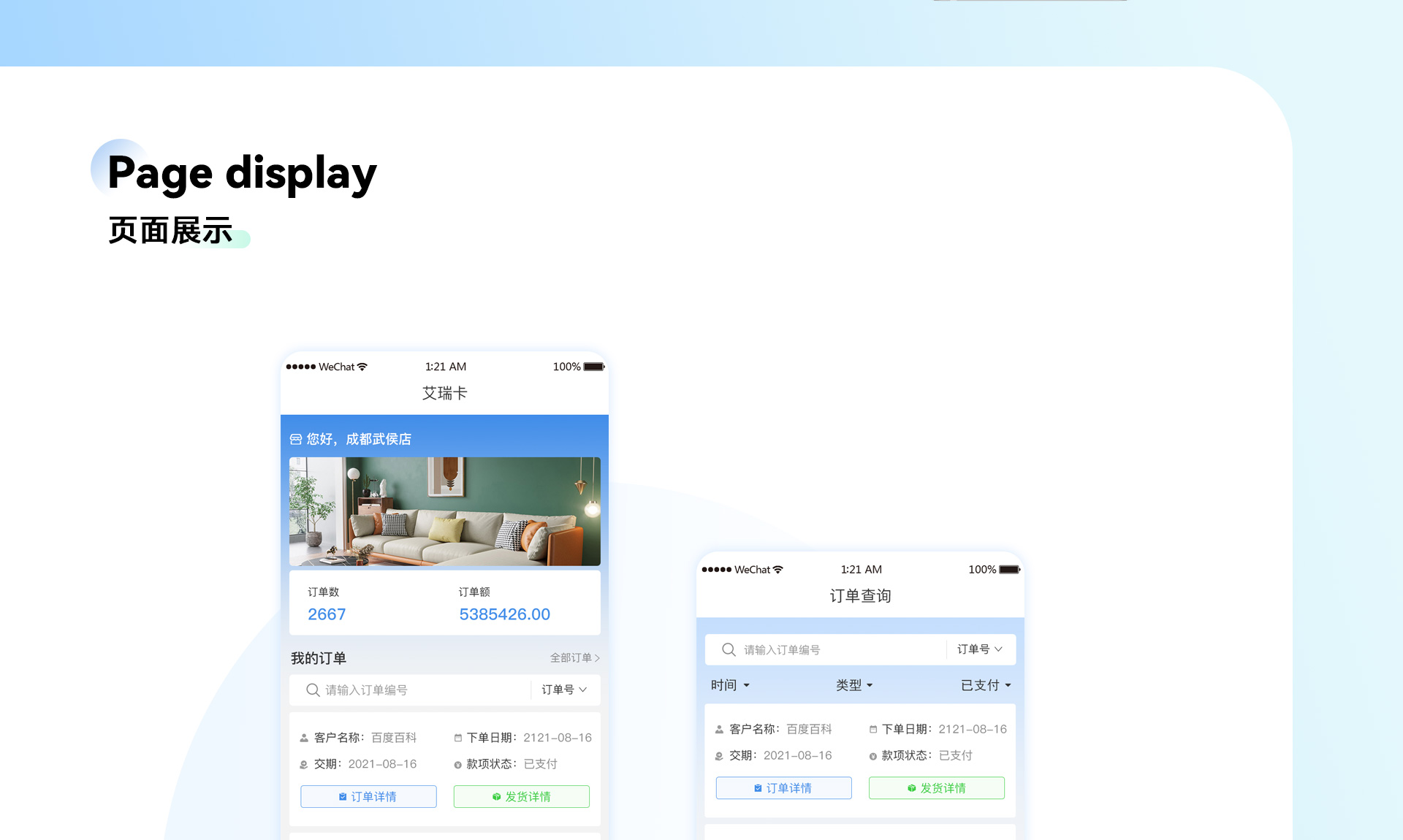Click the person icon beside 客户名称 on left card

303,737
